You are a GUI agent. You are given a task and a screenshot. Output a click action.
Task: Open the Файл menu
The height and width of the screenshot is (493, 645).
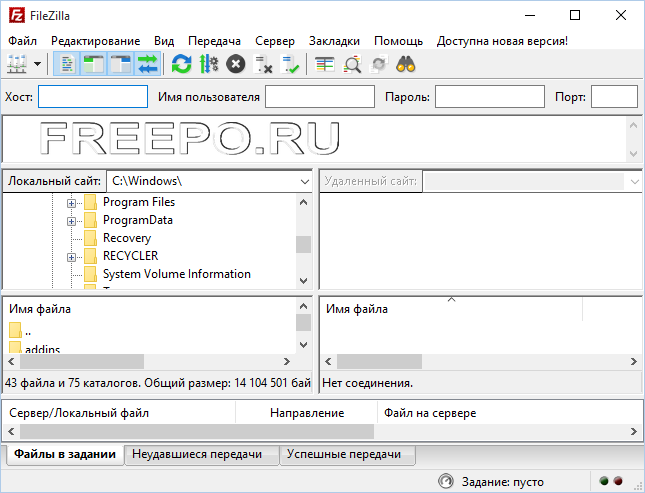pyautogui.click(x=22, y=41)
